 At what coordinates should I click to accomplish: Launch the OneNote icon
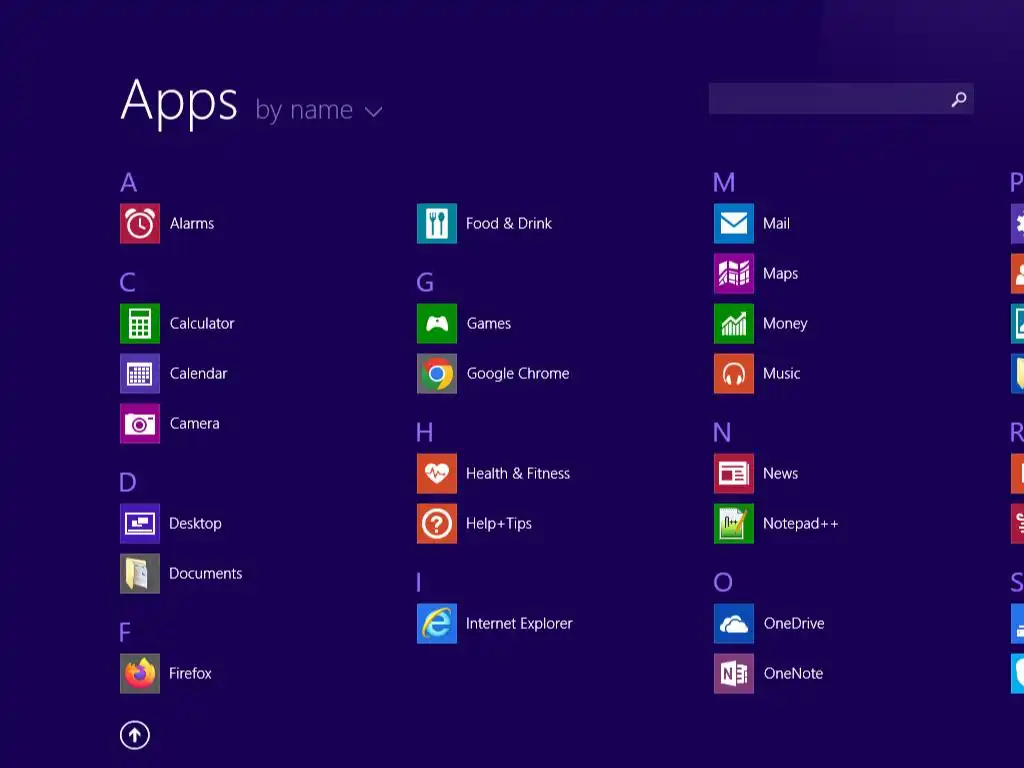(734, 673)
